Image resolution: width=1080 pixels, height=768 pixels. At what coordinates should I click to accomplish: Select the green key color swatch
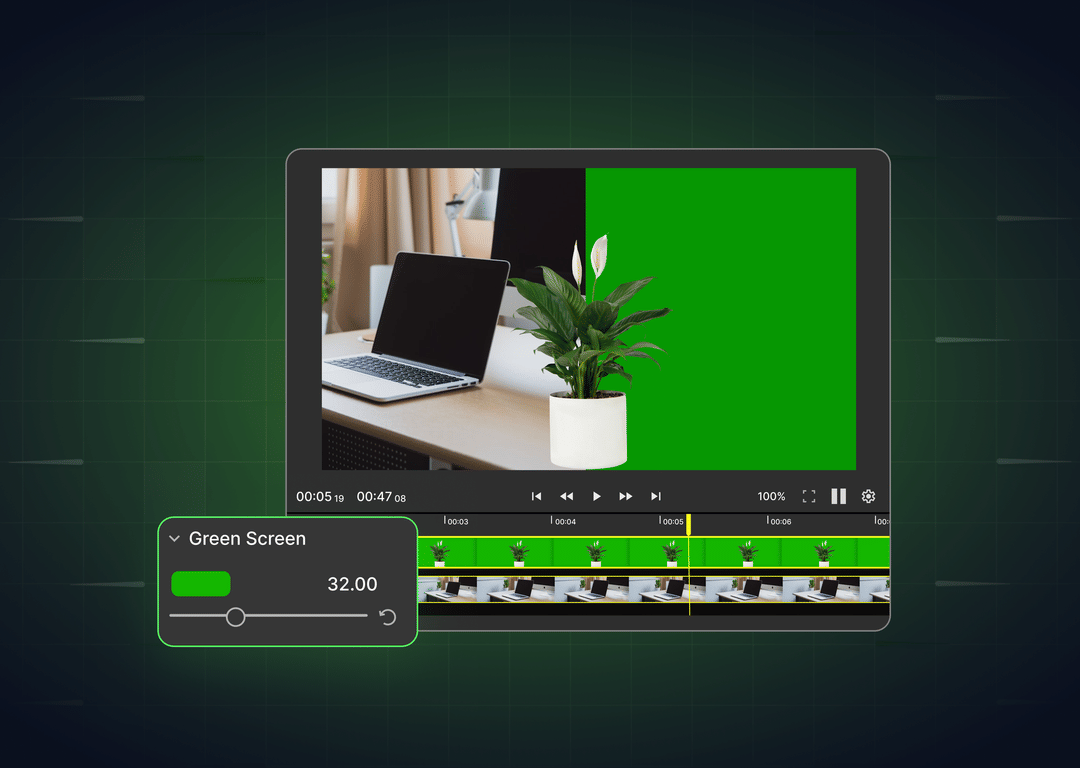click(200, 584)
